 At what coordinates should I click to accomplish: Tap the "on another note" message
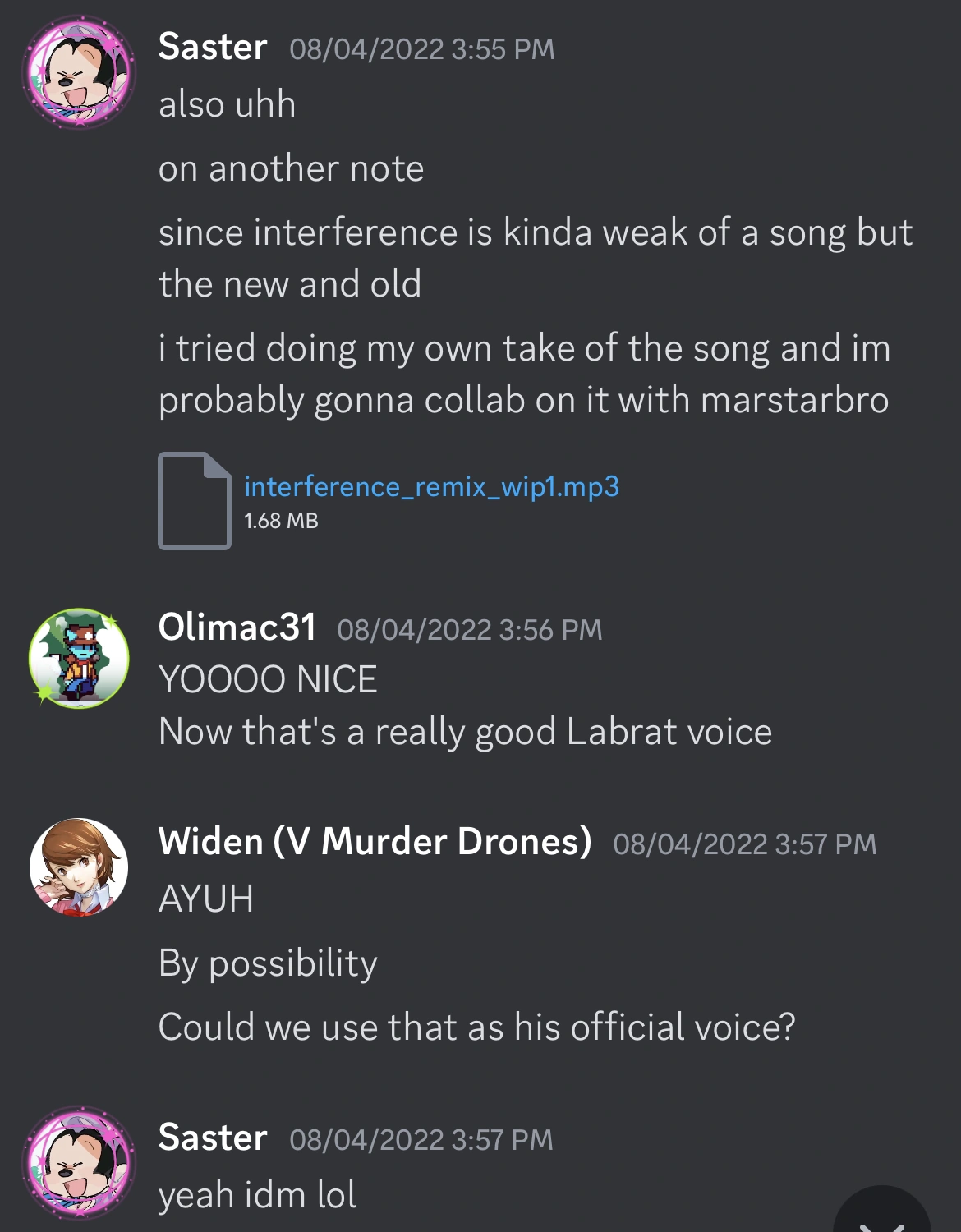point(291,168)
